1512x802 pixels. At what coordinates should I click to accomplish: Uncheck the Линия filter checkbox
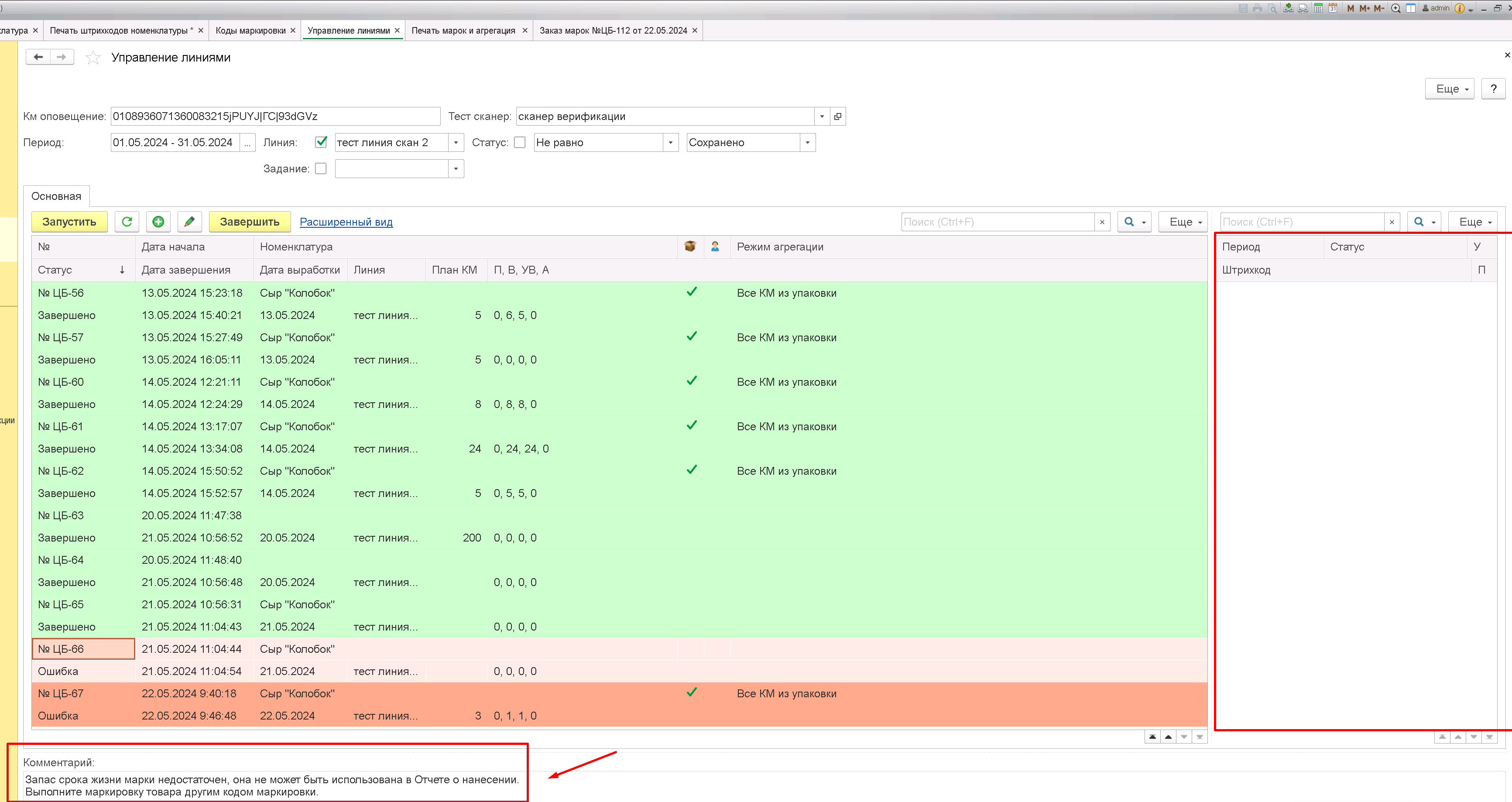[321, 142]
